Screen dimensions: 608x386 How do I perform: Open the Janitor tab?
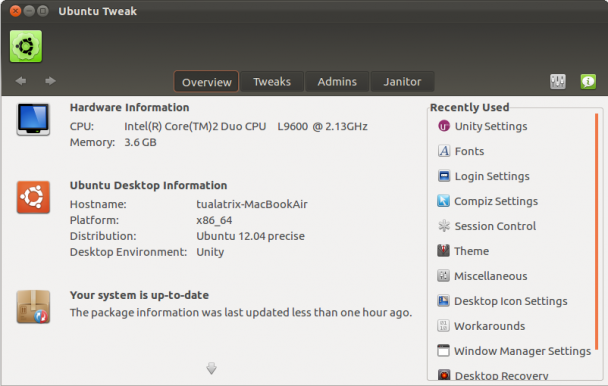[x=402, y=82]
